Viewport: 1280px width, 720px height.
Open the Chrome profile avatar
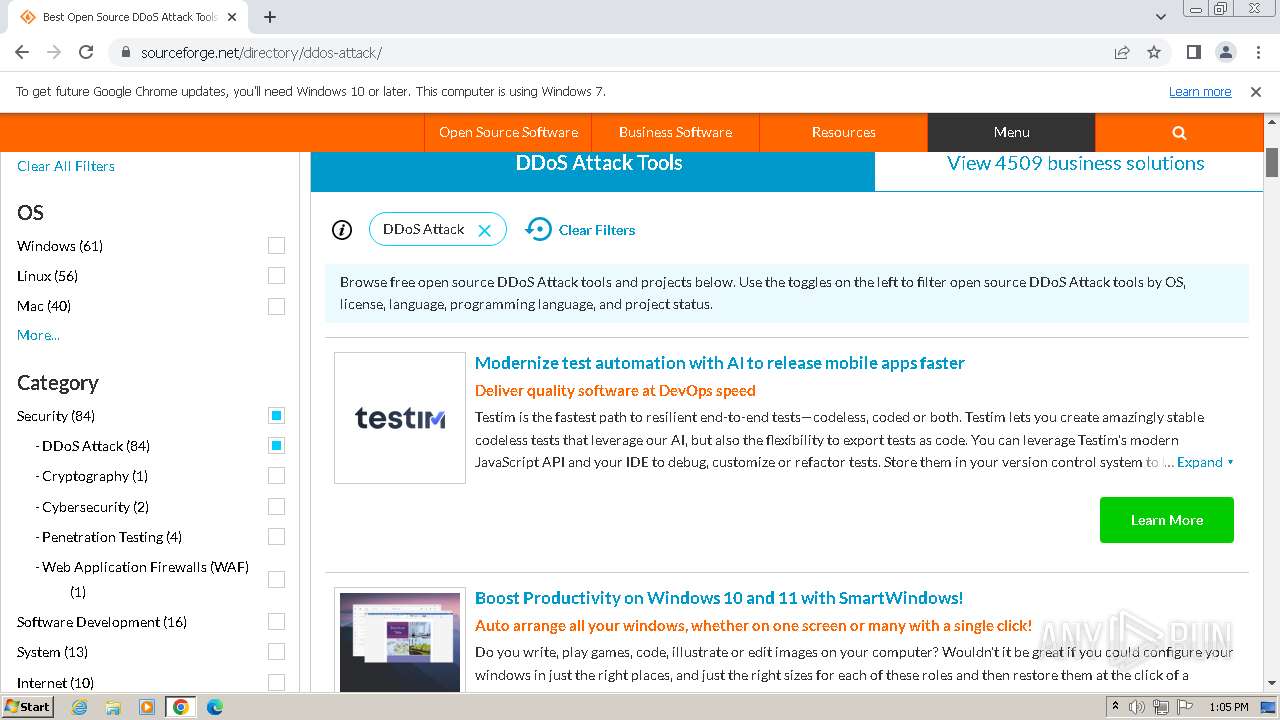click(x=1226, y=52)
